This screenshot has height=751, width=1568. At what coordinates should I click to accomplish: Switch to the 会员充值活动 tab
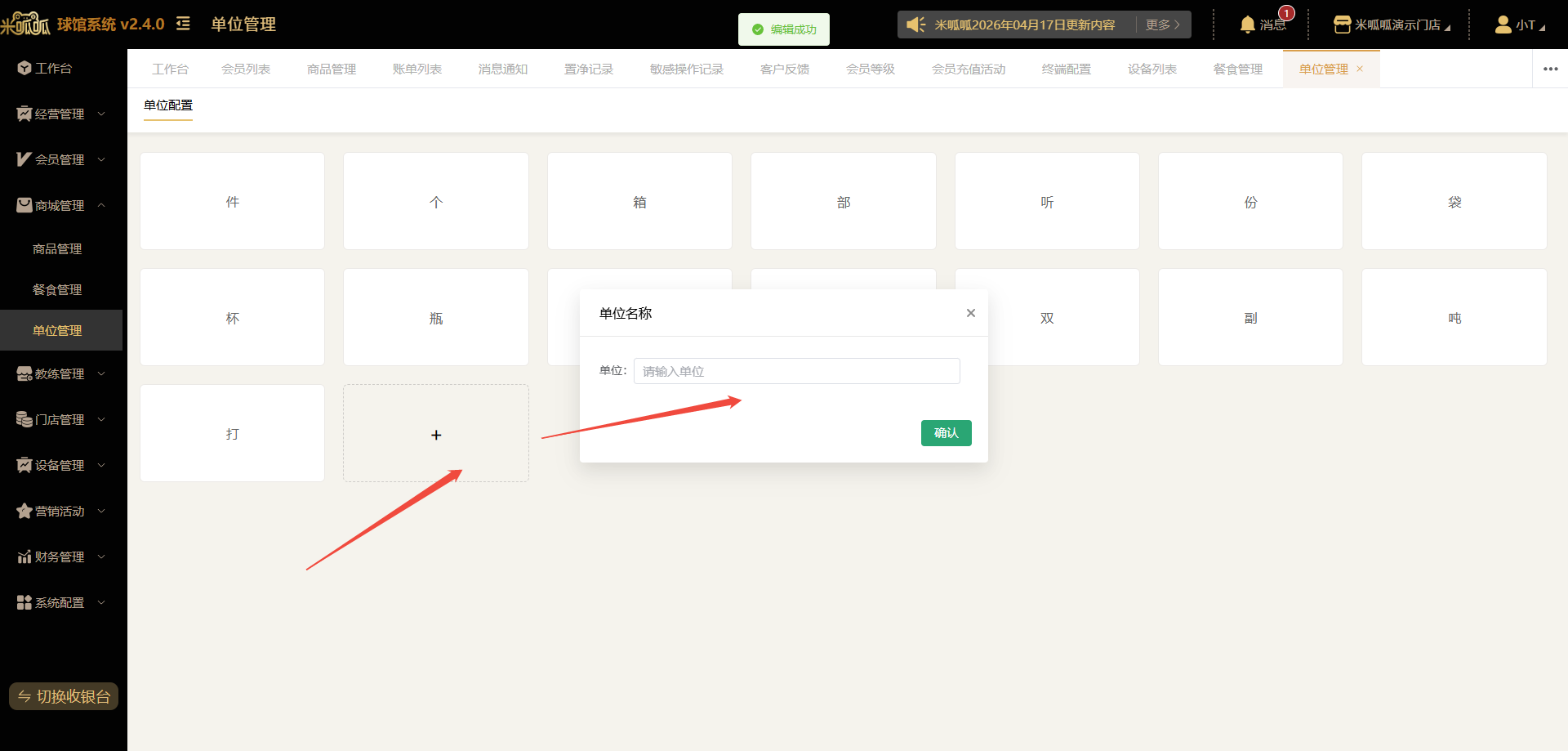[969, 69]
